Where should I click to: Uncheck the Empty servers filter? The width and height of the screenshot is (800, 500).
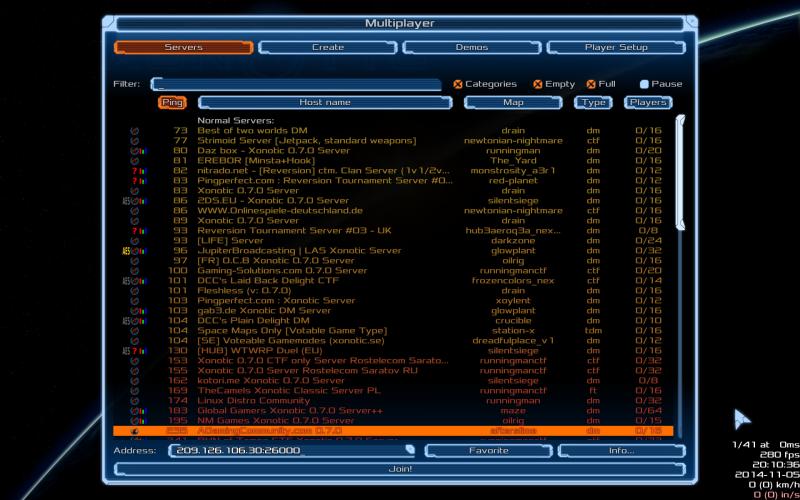pos(537,84)
